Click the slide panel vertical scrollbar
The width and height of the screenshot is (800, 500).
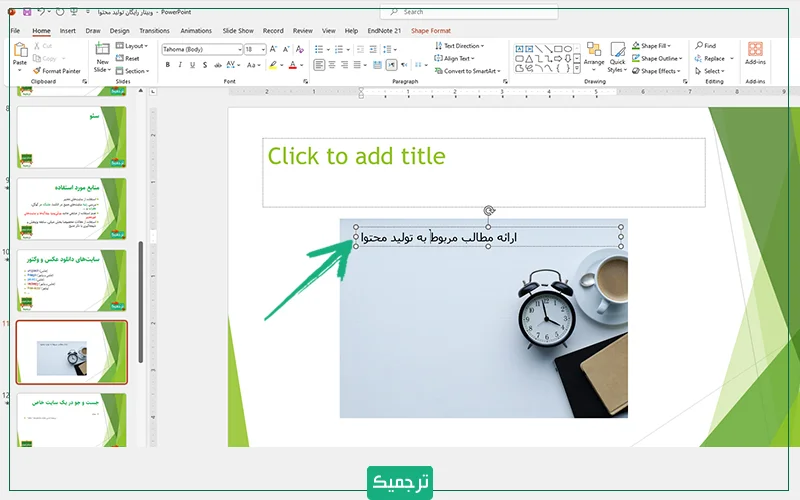pos(141,301)
